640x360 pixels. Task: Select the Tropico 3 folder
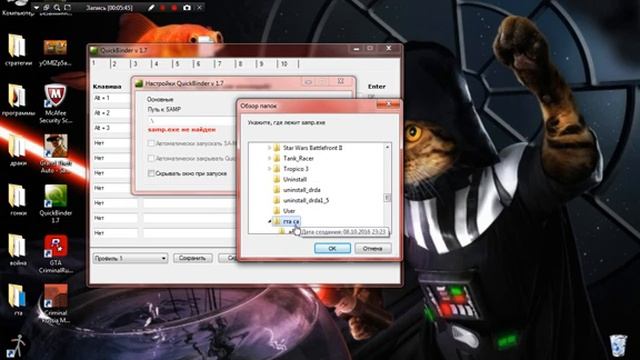point(296,169)
